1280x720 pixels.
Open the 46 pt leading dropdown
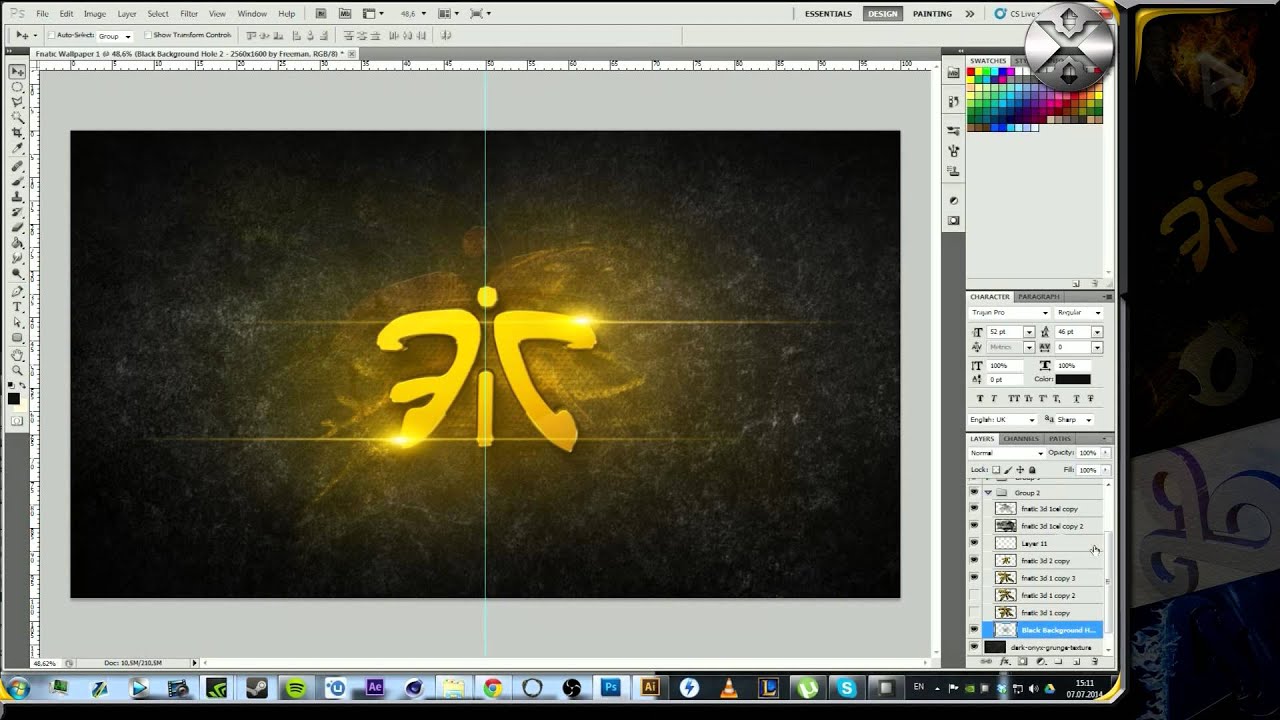(1097, 331)
